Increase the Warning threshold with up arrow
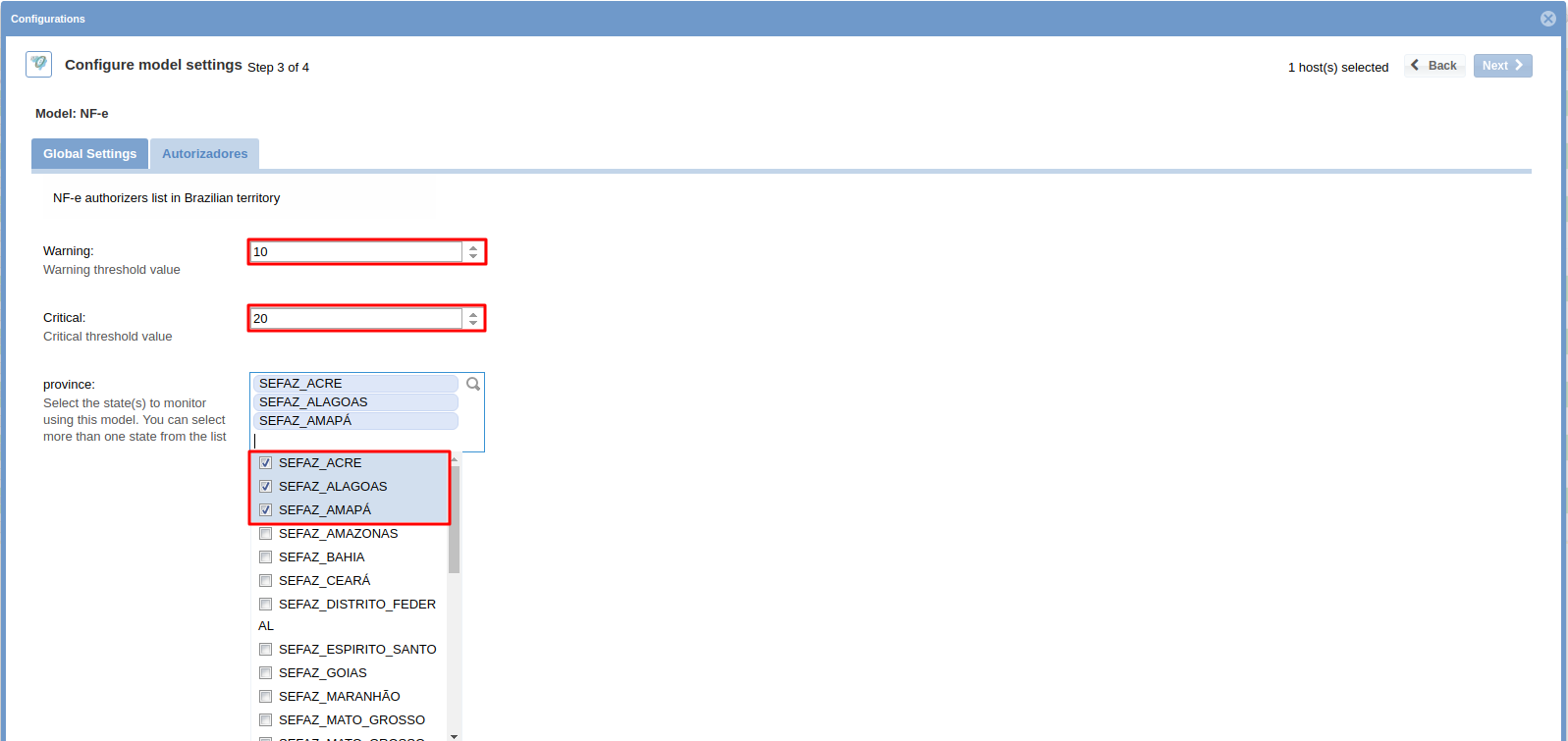Viewport: 1568px width, 741px height. tap(473, 247)
